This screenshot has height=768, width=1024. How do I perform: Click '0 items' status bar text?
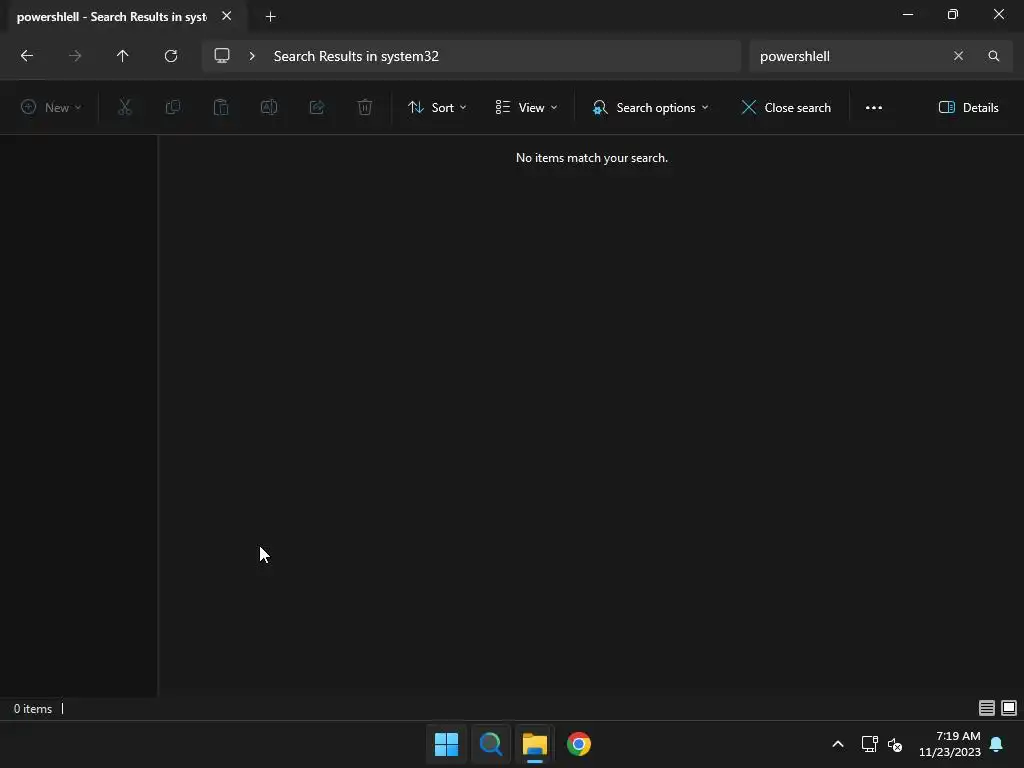point(33,709)
